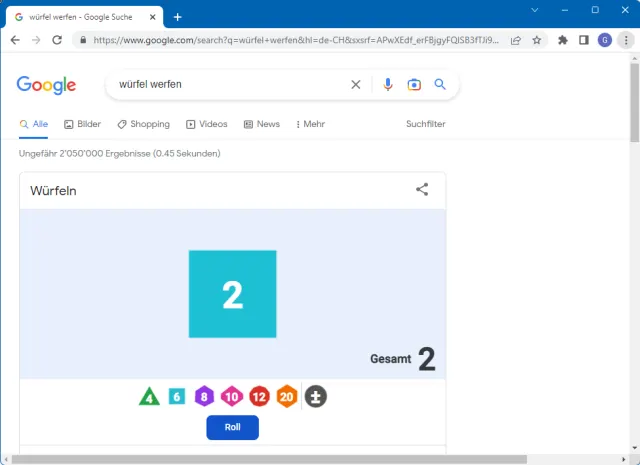Start voice search with microphone
640x465 pixels.
388,85
